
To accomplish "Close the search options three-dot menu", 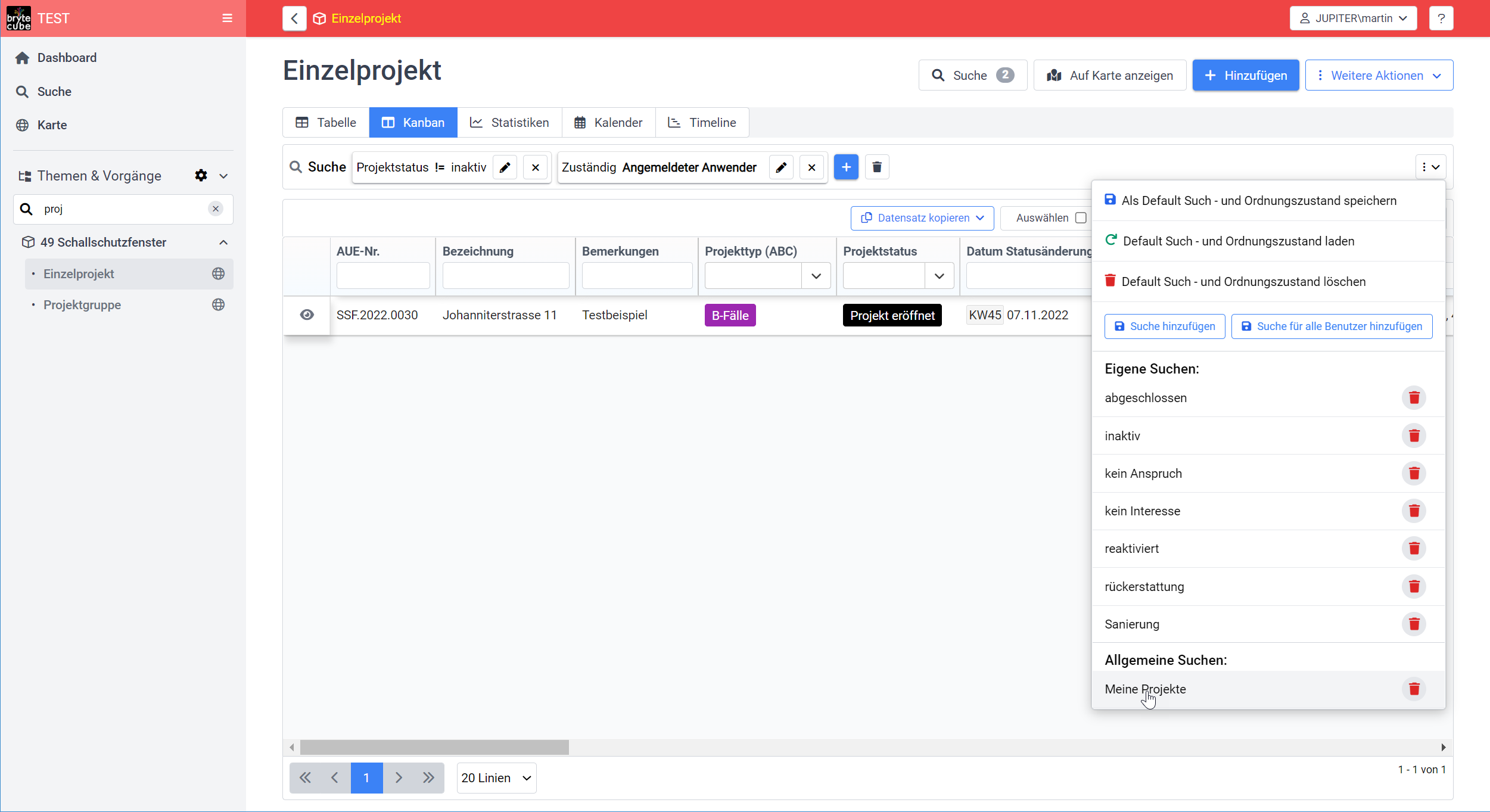I will click(x=1430, y=167).
